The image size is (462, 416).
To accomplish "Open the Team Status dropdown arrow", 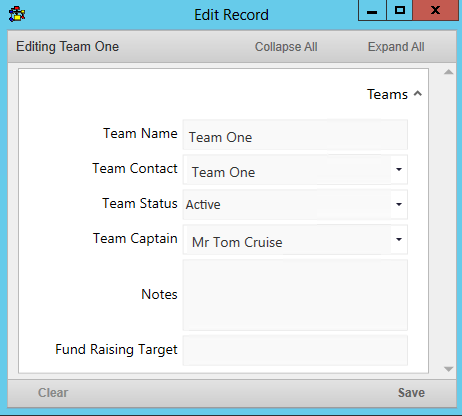I will [x=399, y=204].
